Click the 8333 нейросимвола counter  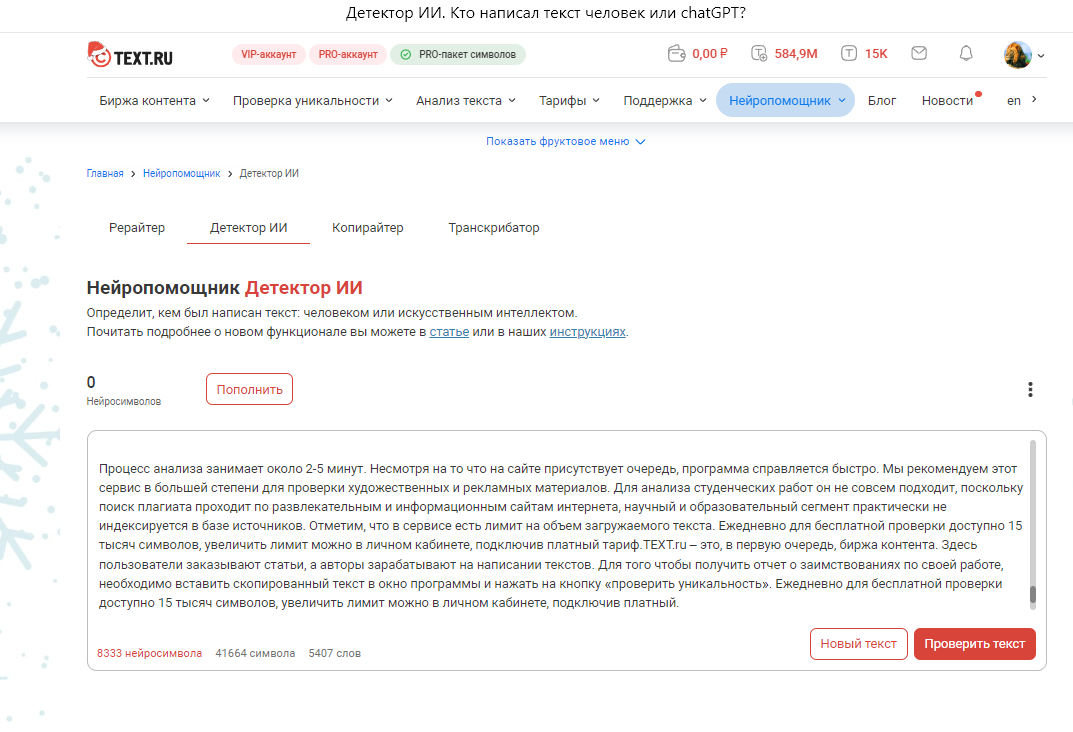[149, 653]
